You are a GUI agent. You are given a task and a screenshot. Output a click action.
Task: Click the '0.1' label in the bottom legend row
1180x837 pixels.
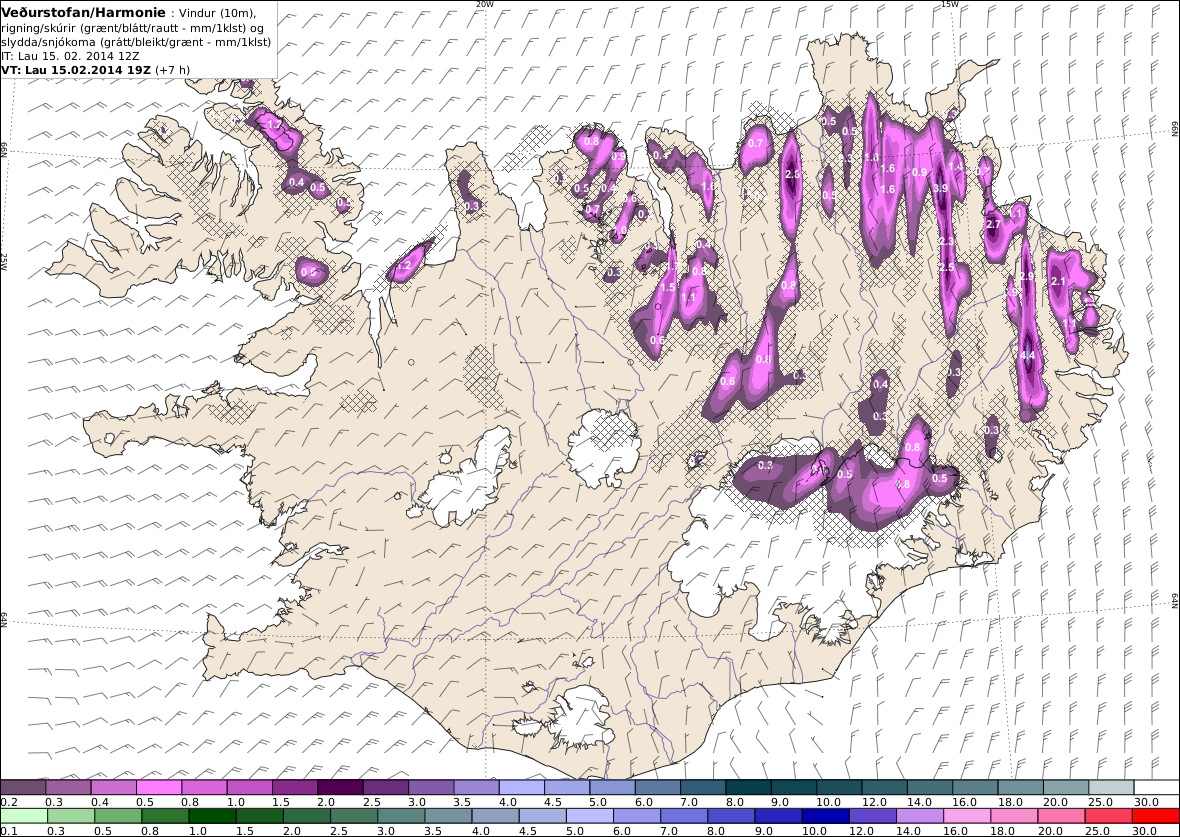click(9, 830)
